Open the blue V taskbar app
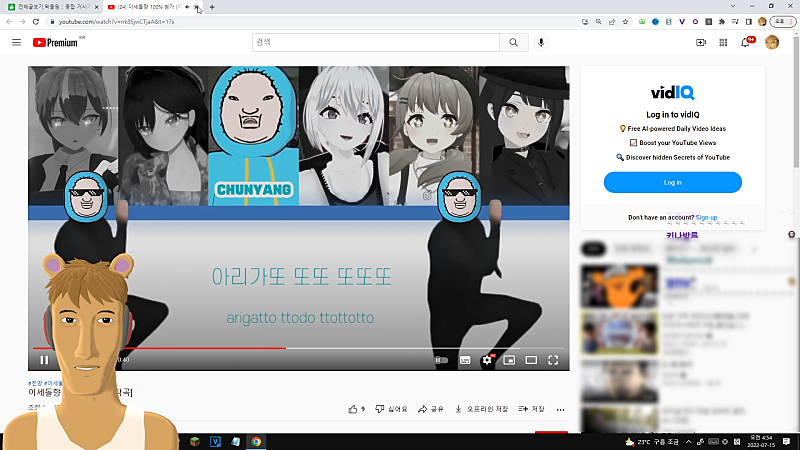Image resolution: width=800 pixels, height=450 pixels. pyautogui.click(x=215, y=442)
